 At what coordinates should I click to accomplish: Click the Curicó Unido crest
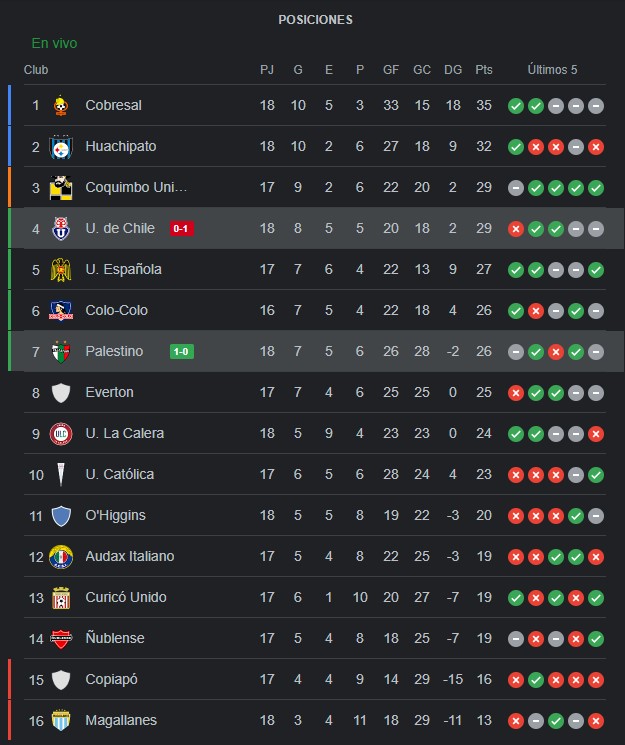point(61,598)
